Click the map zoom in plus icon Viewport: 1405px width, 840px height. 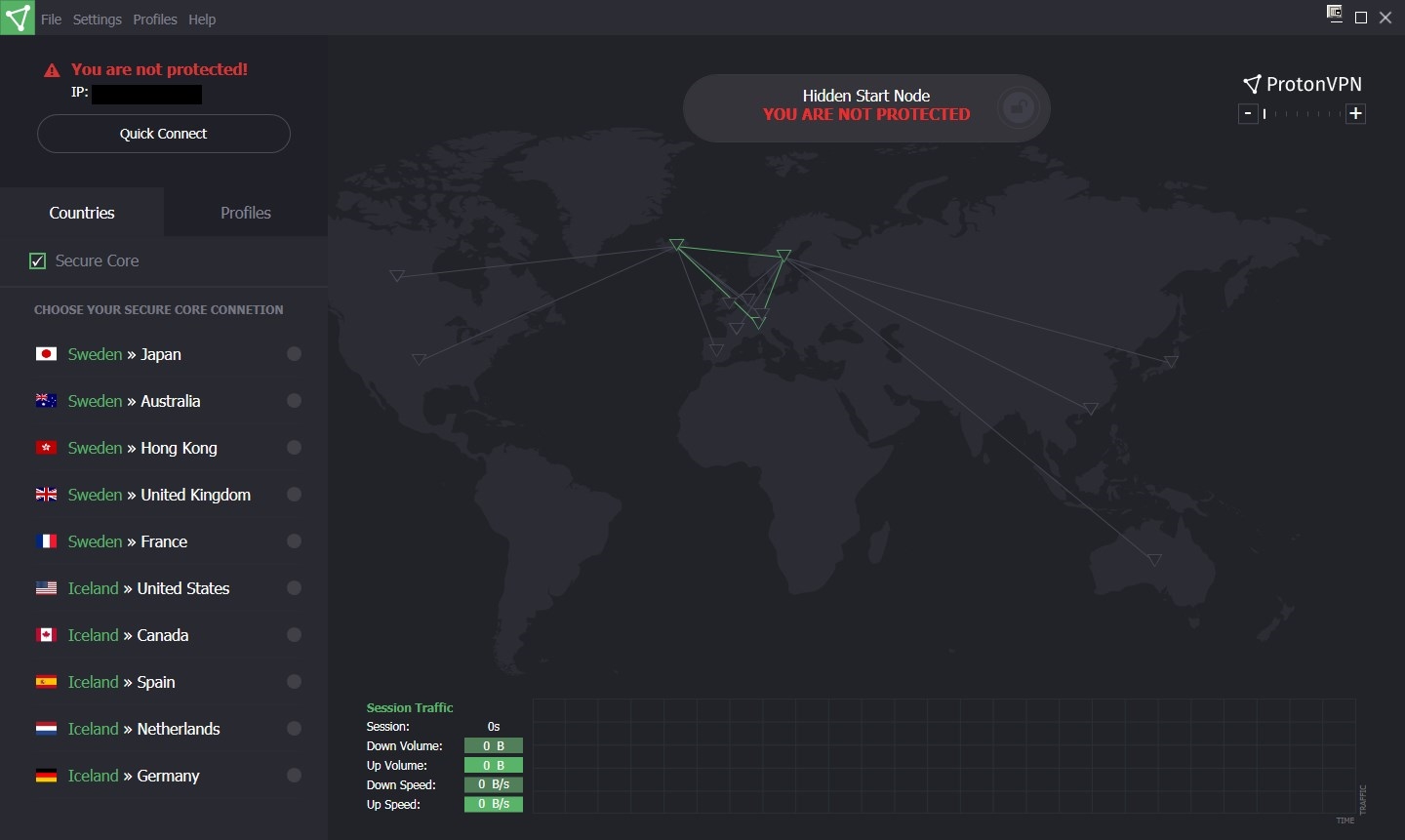point(1355,114)
